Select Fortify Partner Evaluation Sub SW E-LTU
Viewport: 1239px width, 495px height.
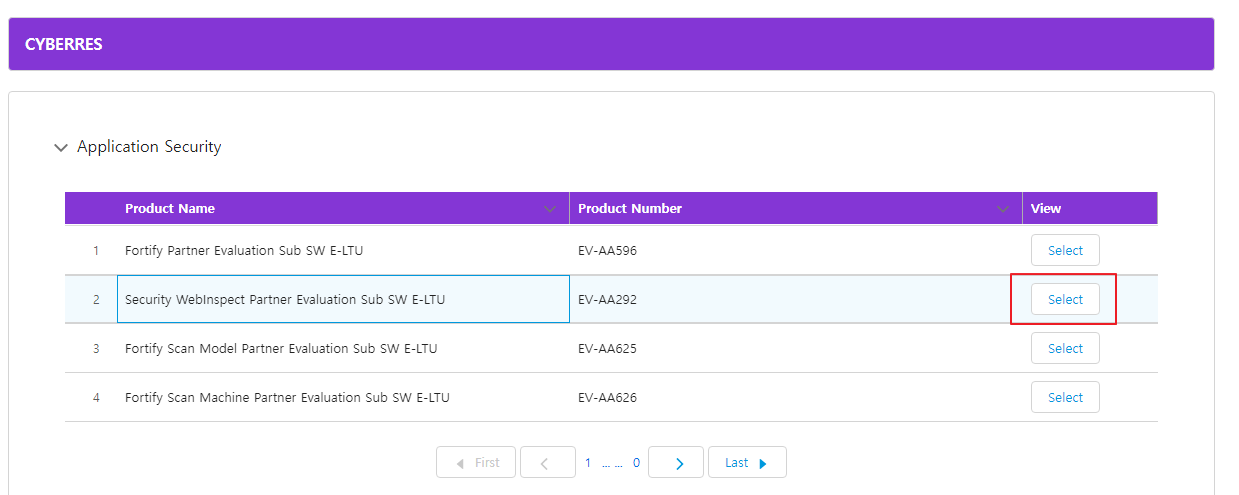click(x=1065, y=250)
